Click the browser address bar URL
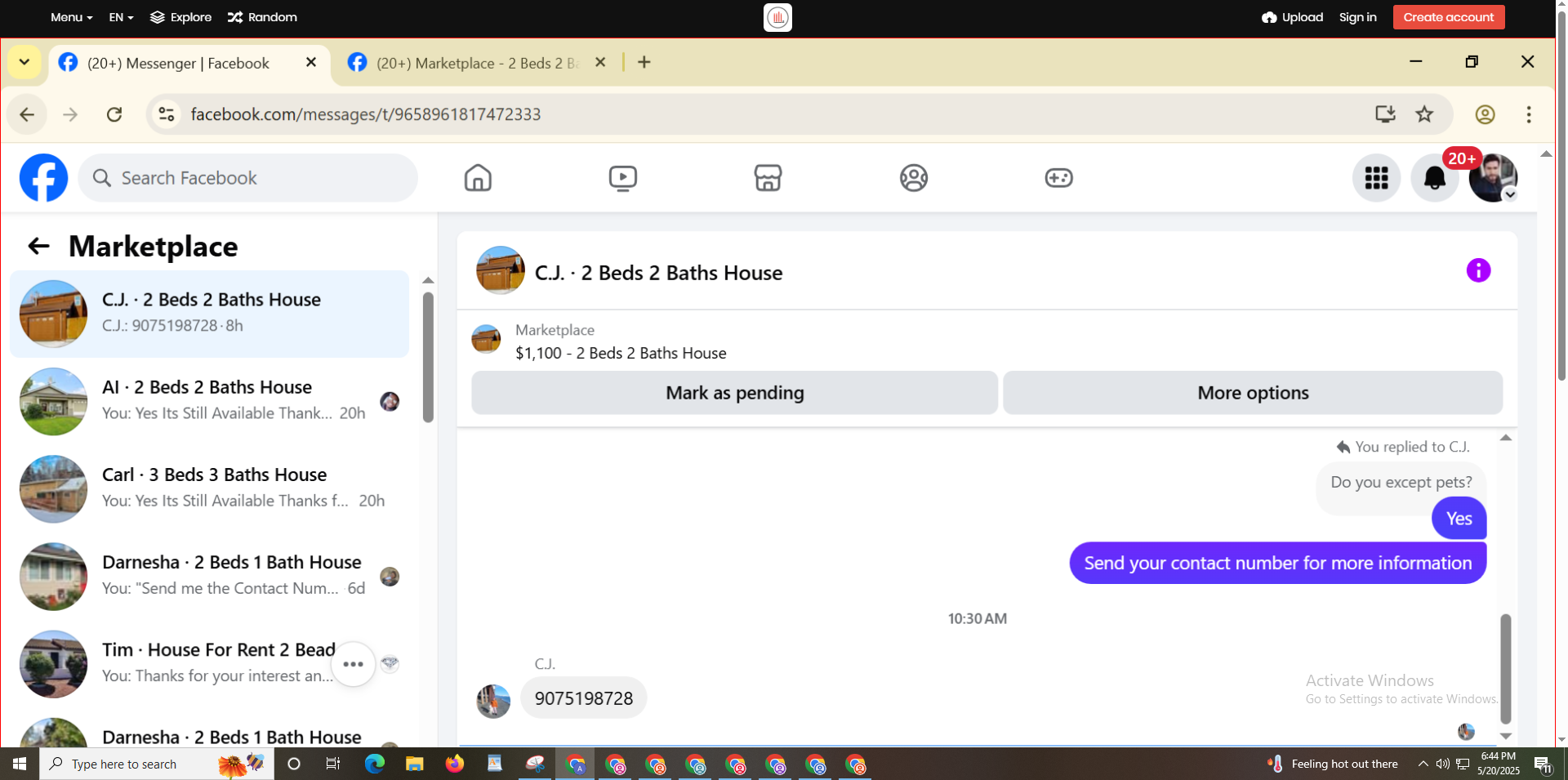The width and height of the screenshot is (1568, 780). [x=365, y=114]
